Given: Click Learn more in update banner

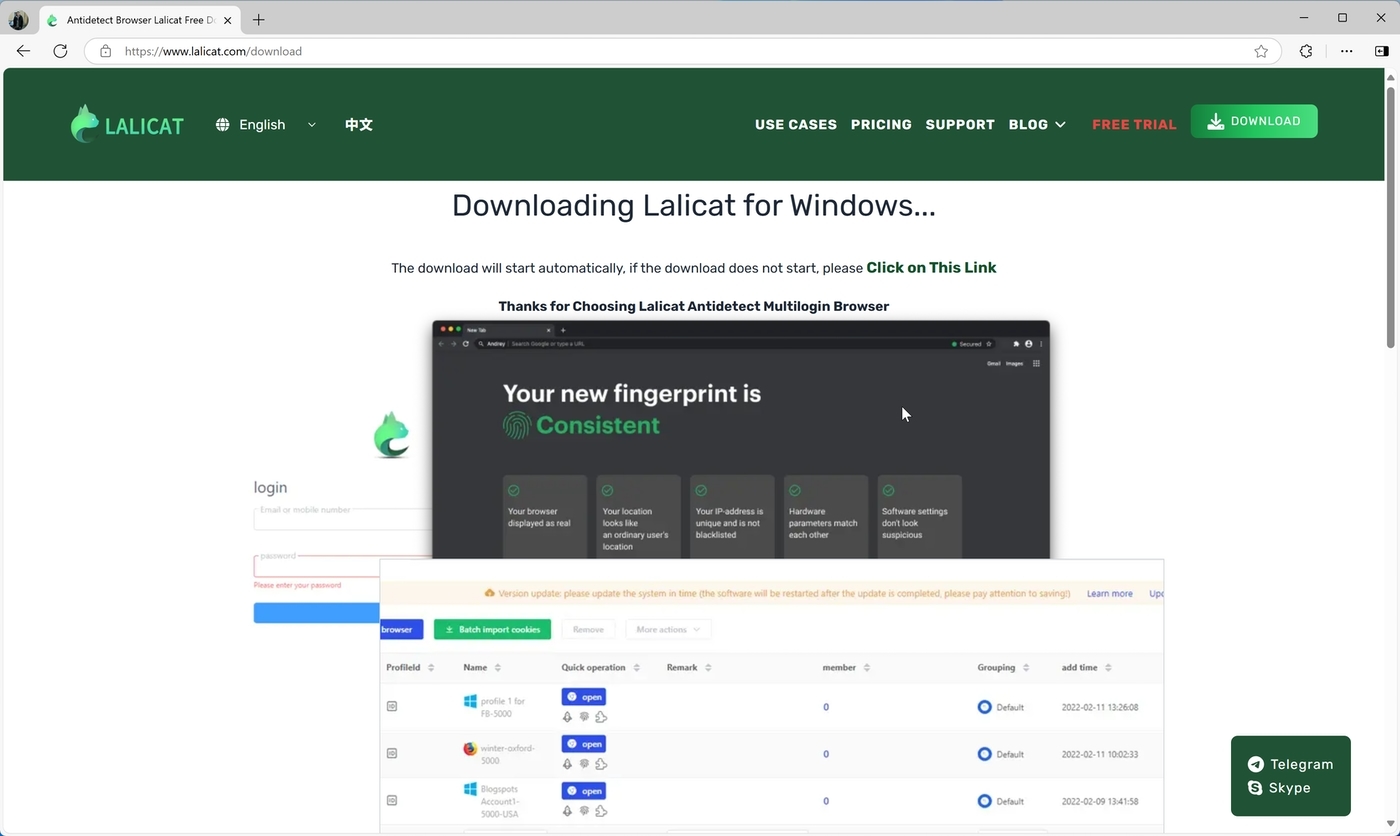Looking at the screenshot, I should pyautogui.click(x=1109, y=593).
